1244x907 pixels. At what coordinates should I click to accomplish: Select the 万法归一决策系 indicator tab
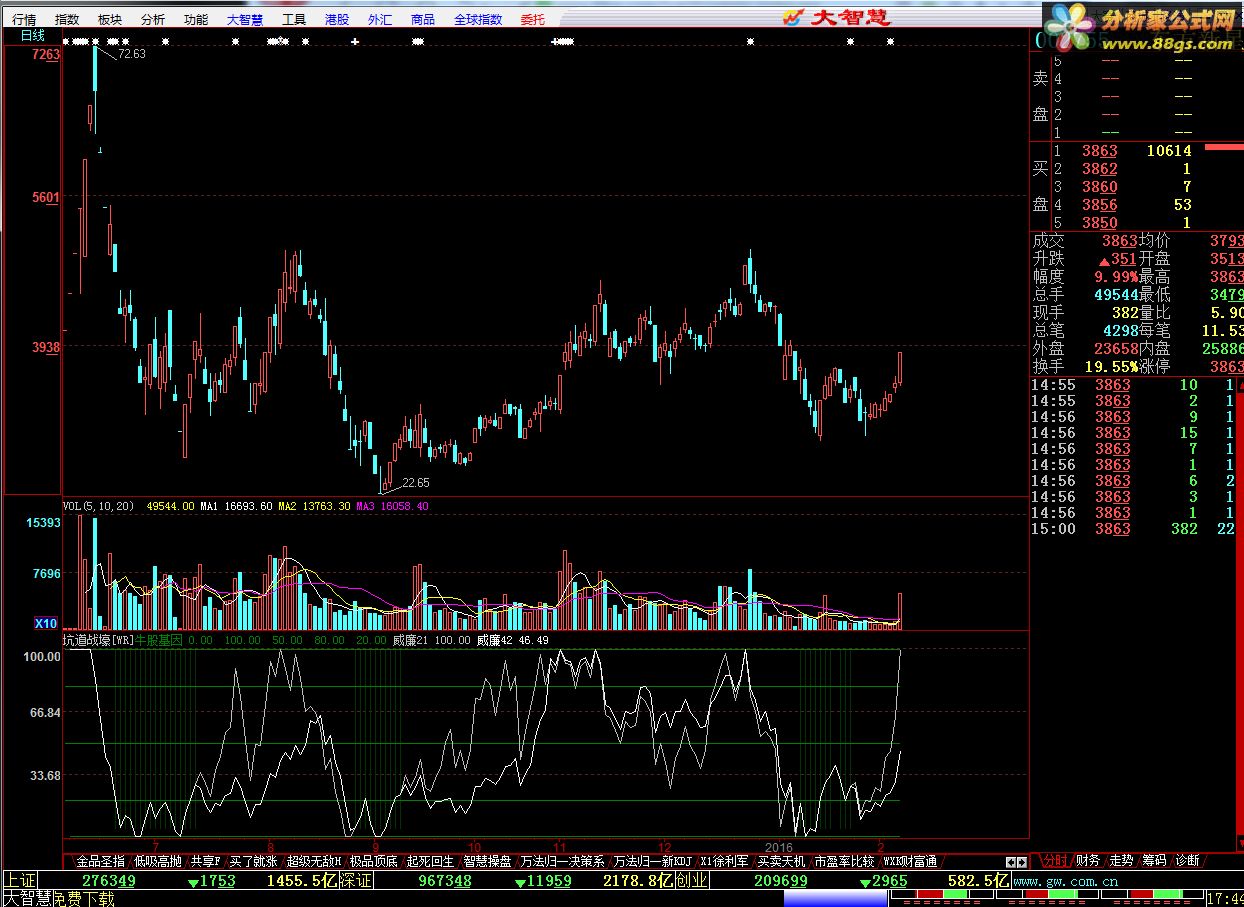point(562,861)
